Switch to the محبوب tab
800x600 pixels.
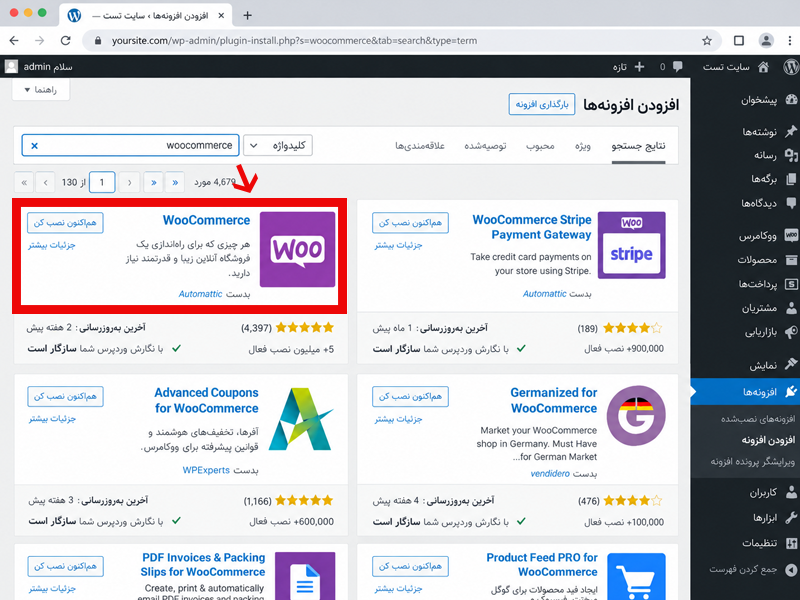540,146
